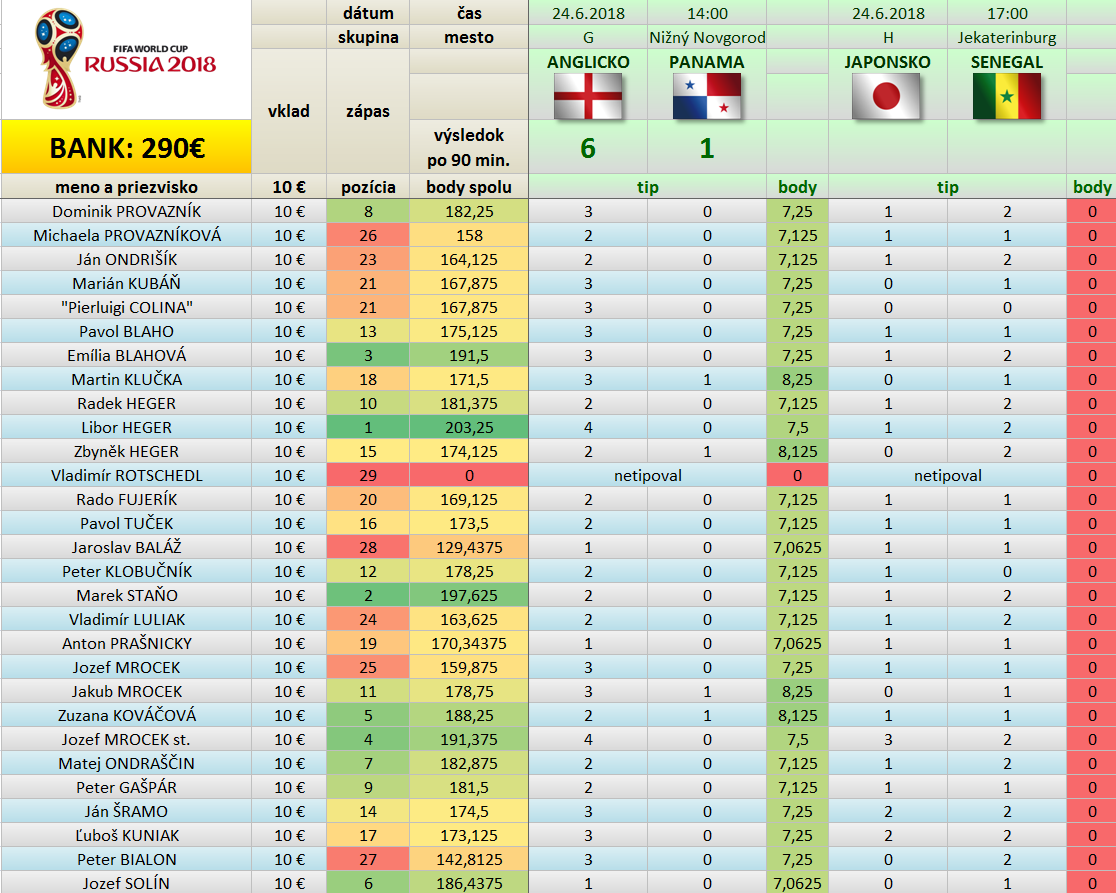Click Libor HEGER's total points 203,25
Screen dimensions: 1116x893
coord(468,427)
